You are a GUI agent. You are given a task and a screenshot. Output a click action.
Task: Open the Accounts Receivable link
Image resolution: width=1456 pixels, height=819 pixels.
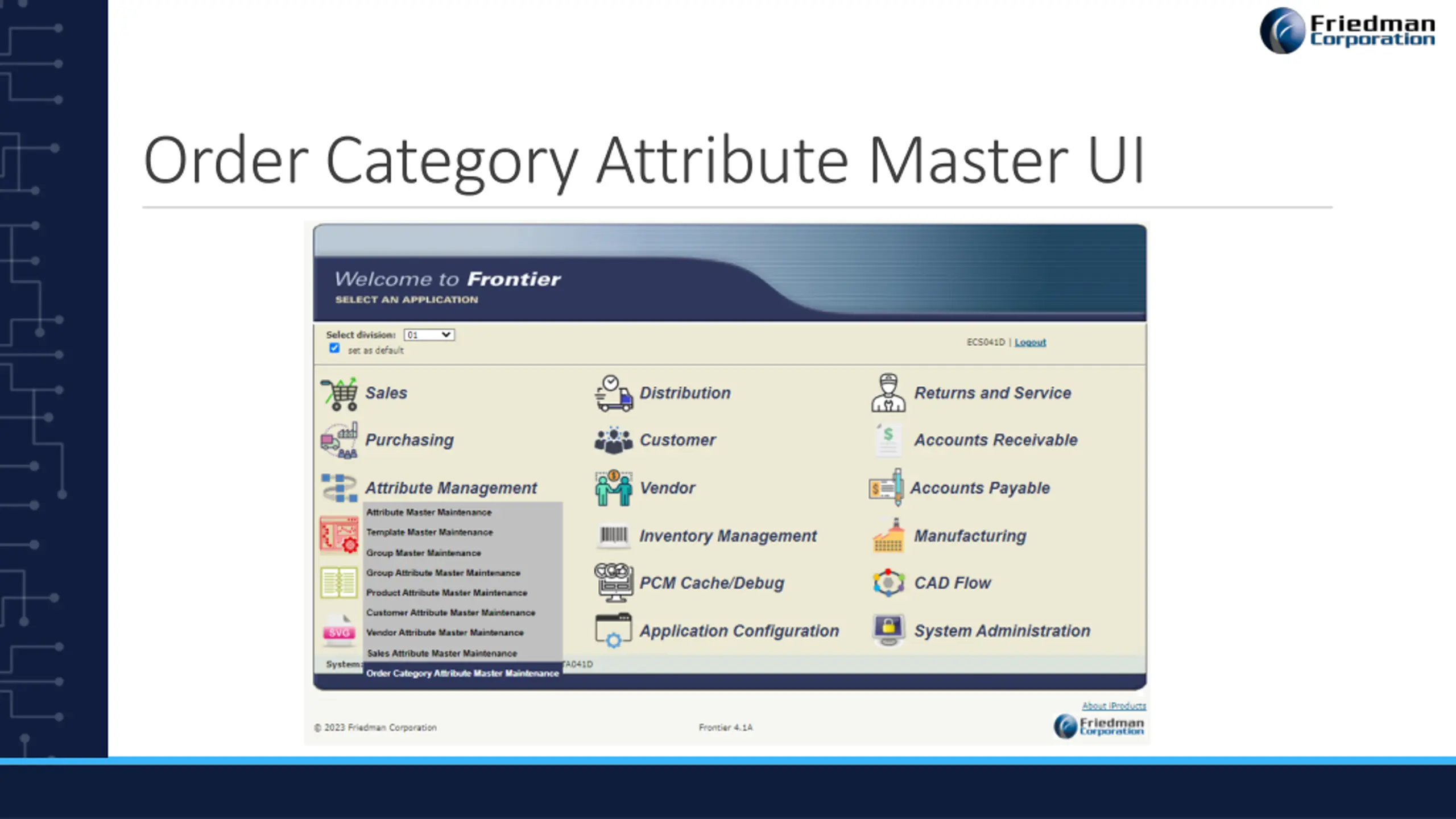pos(996,440)
